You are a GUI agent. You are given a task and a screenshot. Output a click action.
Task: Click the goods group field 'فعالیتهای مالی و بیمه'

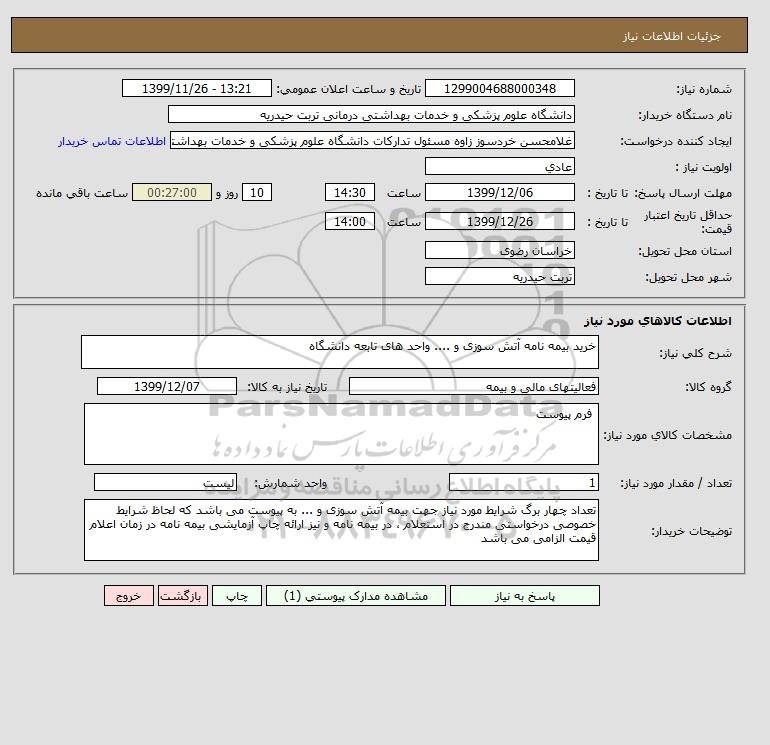(473, 386)
